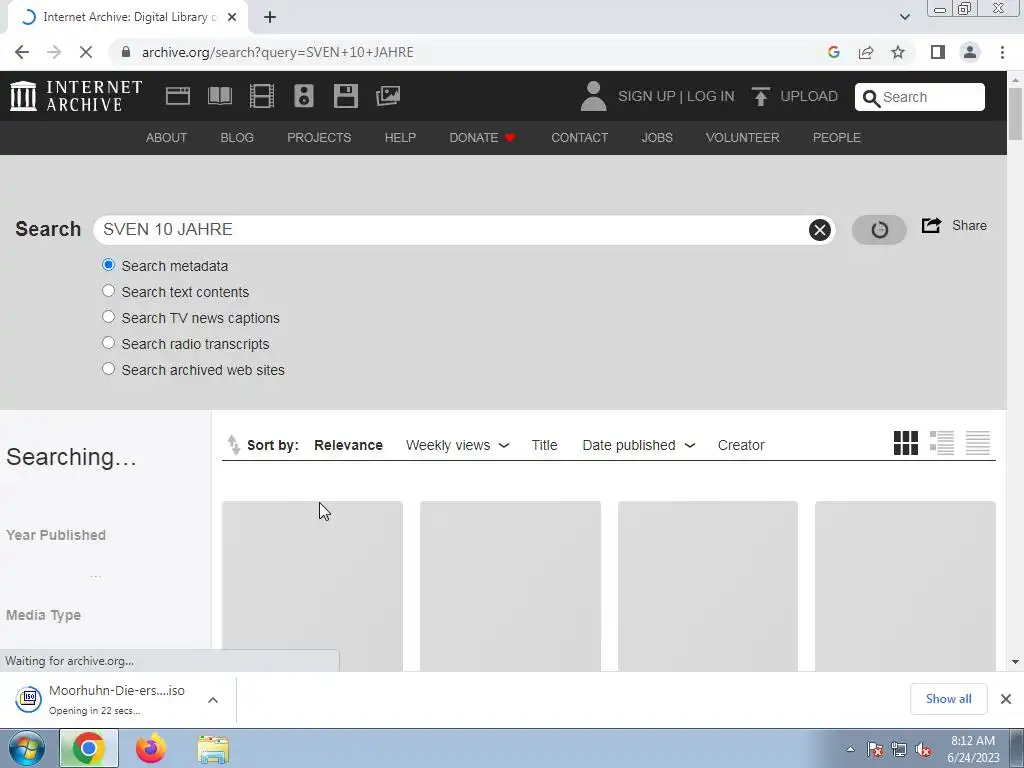The height and width of the screenshot is (768, 1024).
Task: Click the user avatar icon
Action: click(x=593, y=96)
